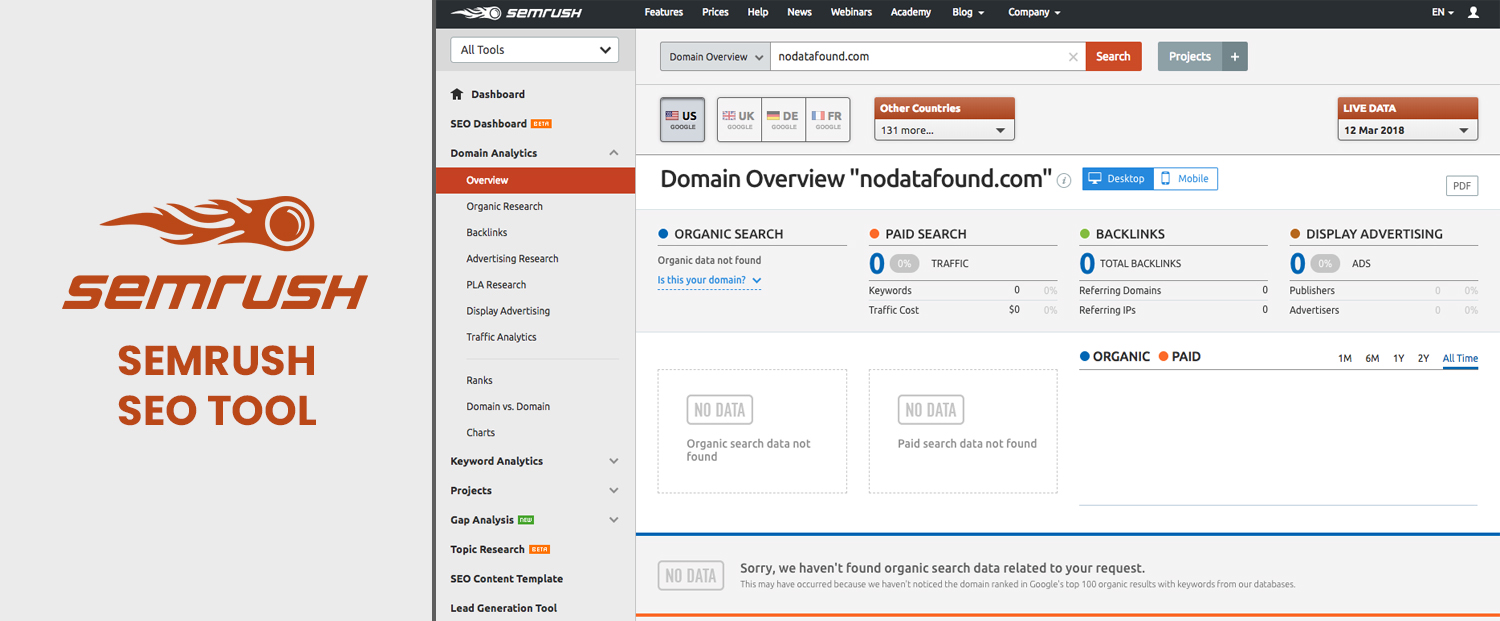
Task: Toggle the PAID series in chart legend
Action: (x=1180, y=356)
